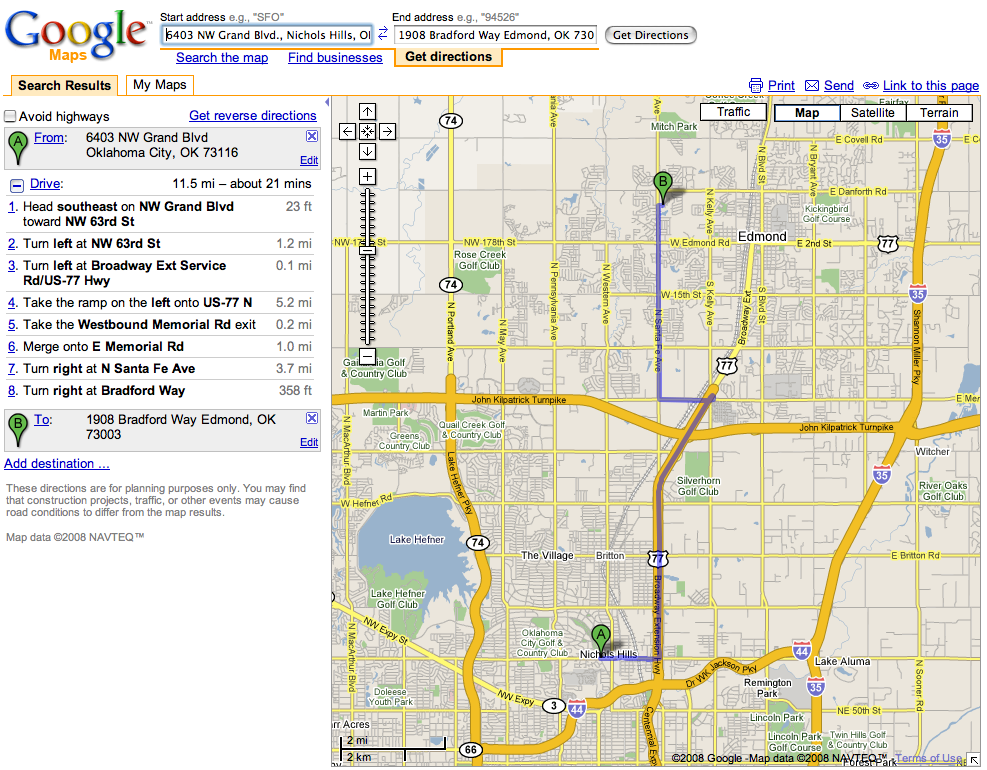Zoom out with the minus button
Image resolution: width=987 pixels, height=770 pixels.
point(367,356)
